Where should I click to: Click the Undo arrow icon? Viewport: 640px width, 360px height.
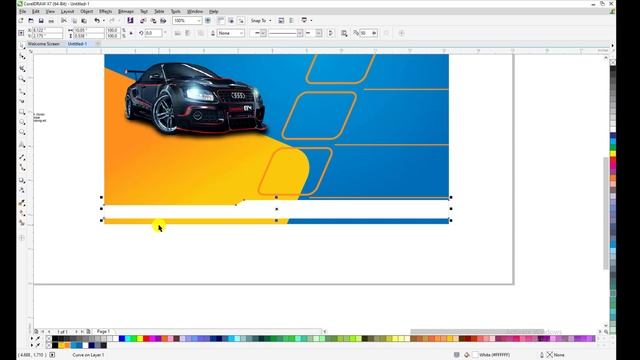pyautogui.click(x=97, y=20)
